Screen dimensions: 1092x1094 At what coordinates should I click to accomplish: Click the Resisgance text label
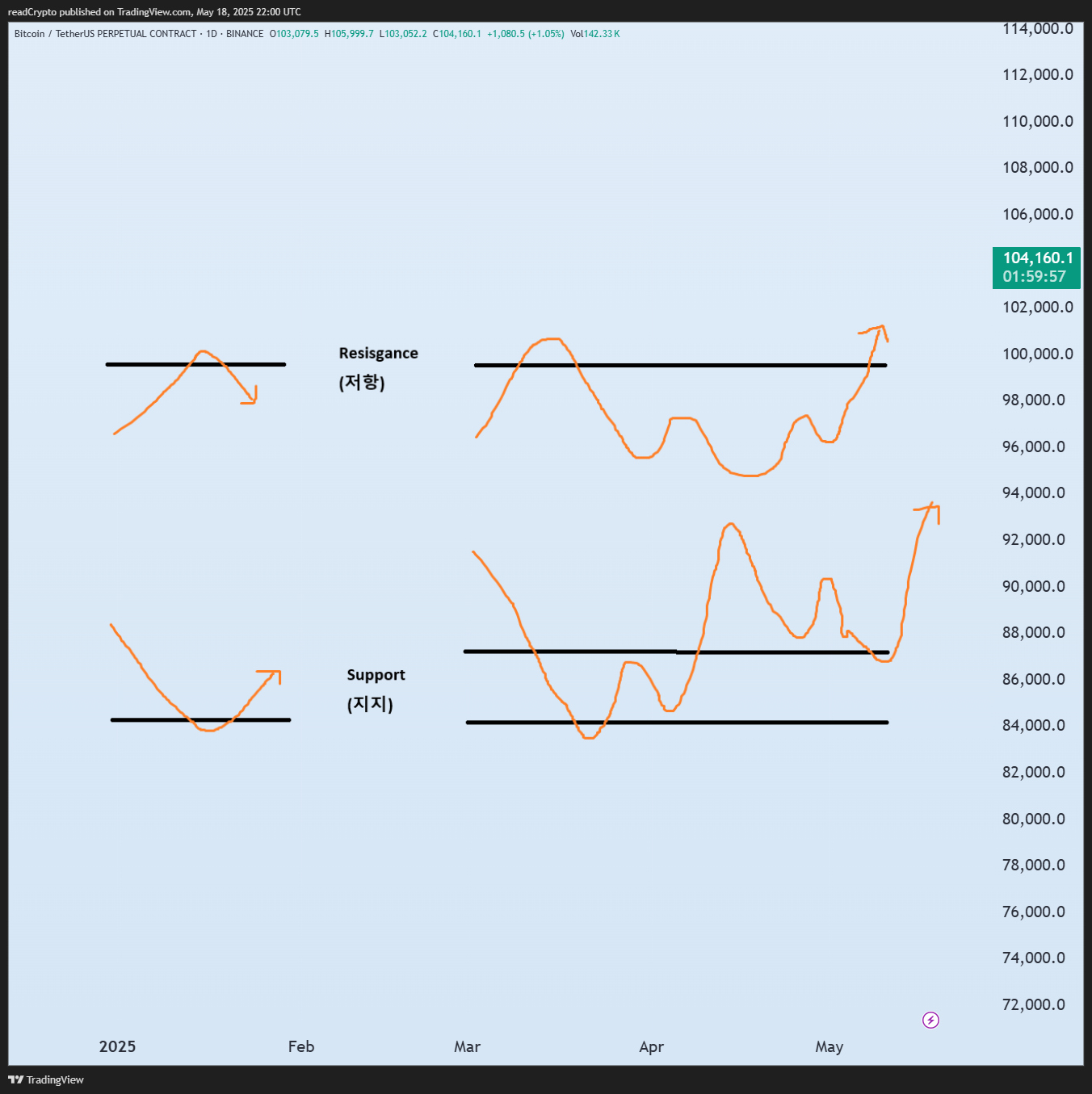tap(378, 354)
